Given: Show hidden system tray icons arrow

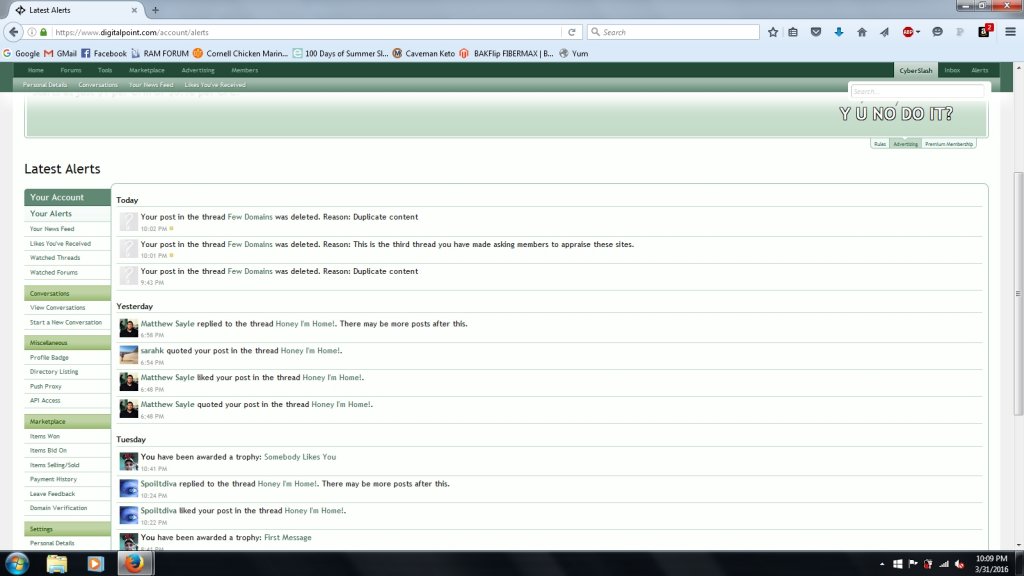Looking at the screenshot, I should (882, 564).
